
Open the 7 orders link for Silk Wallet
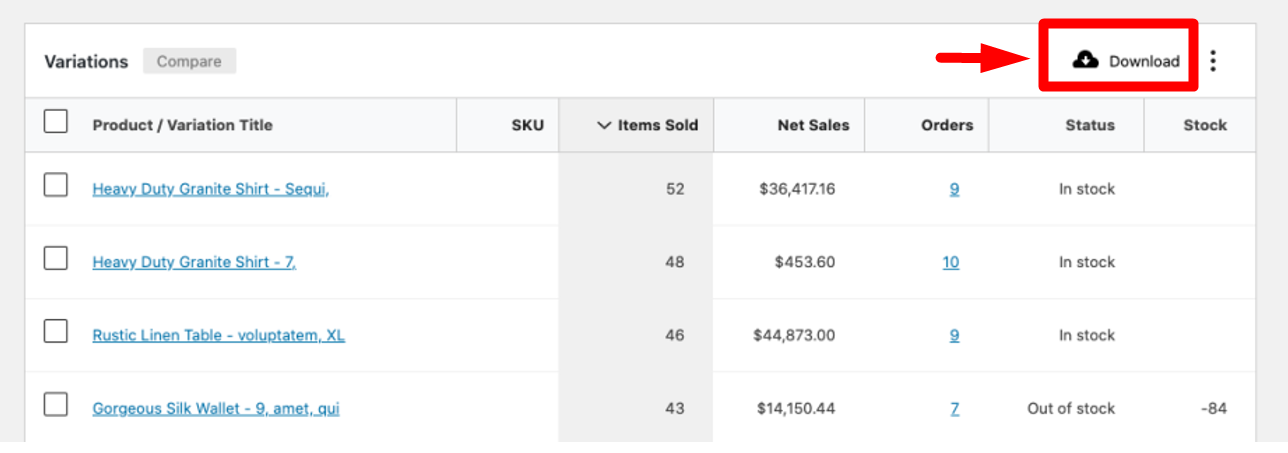[955, 408]
